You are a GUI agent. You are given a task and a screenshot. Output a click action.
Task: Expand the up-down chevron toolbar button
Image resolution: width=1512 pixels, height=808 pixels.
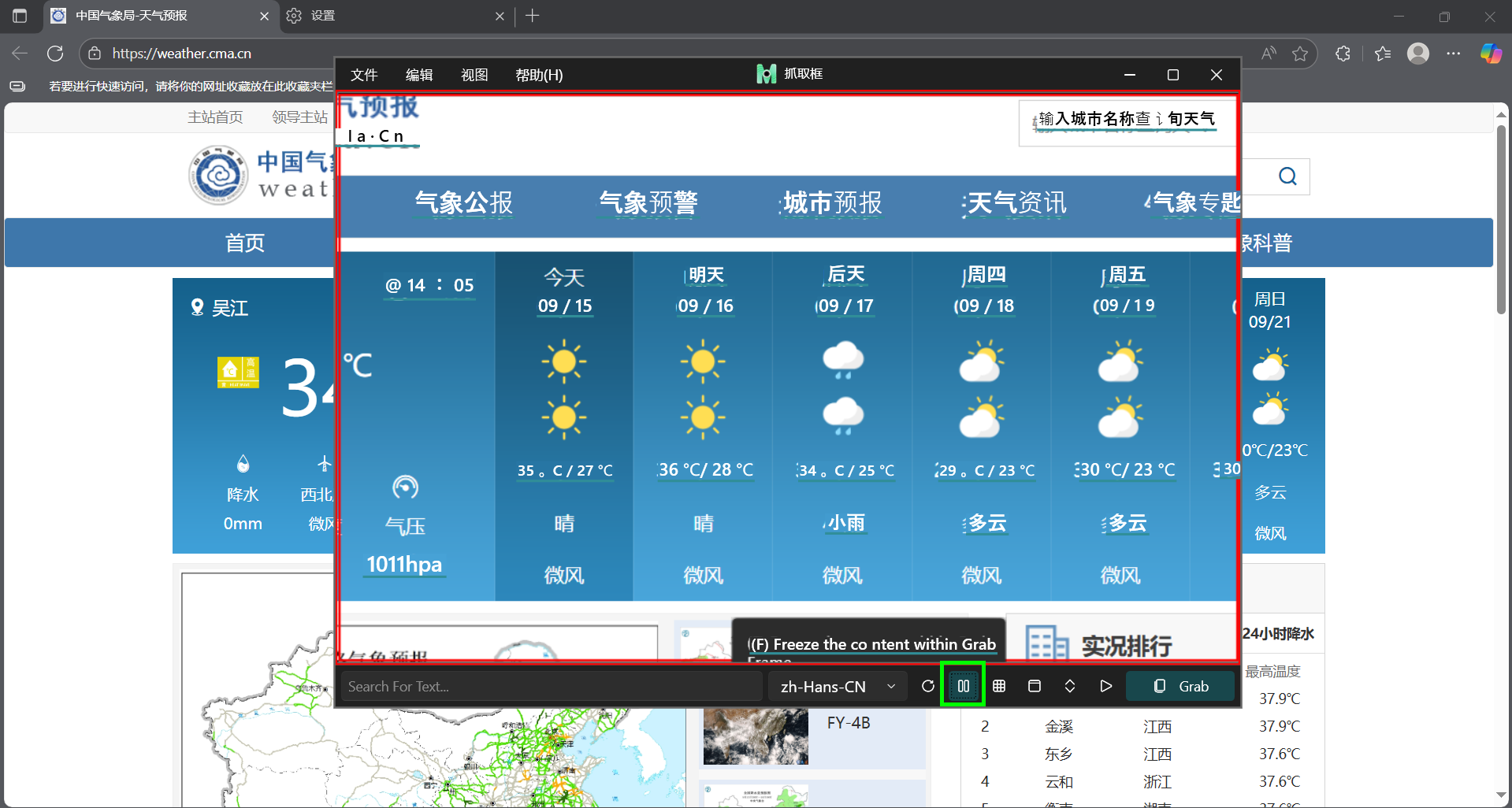click(x=1070, y=686)
